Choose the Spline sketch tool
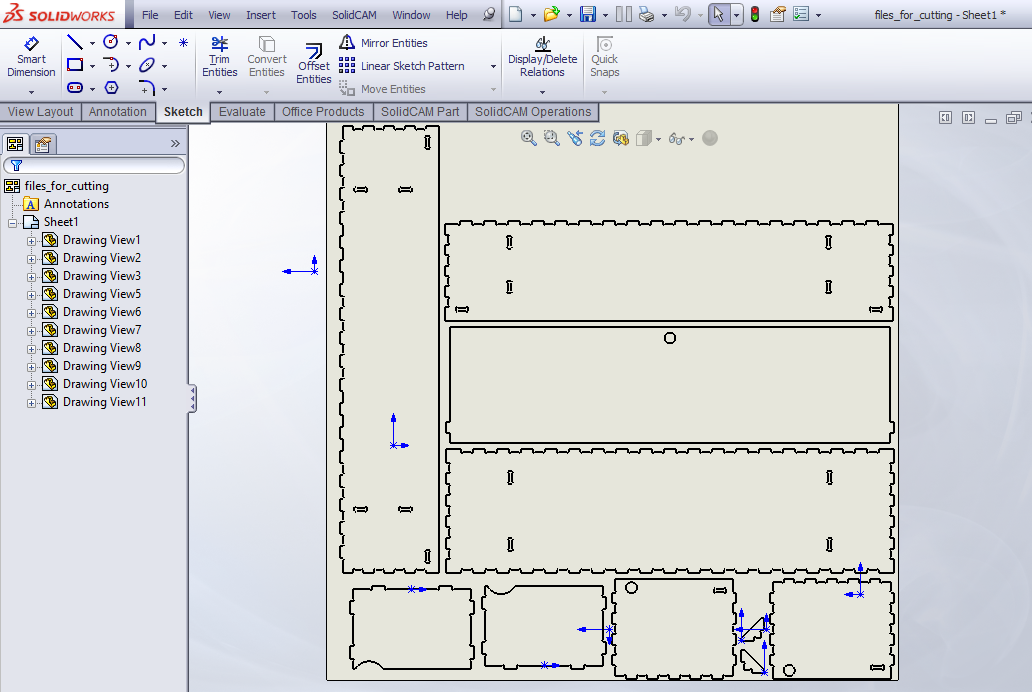 [147, 43]
